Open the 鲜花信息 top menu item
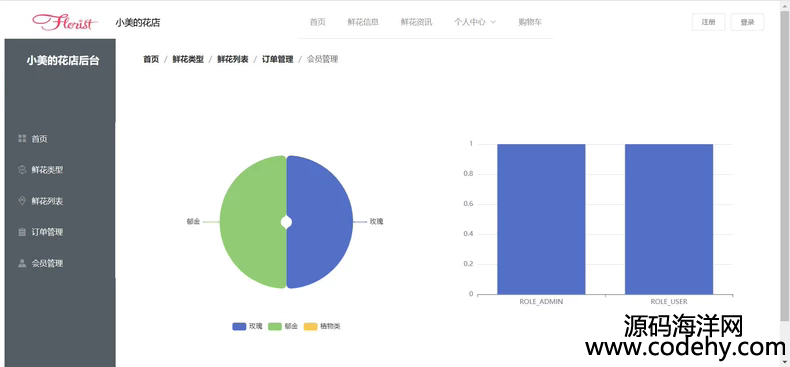The image size is (790, 367). (363, 22)
